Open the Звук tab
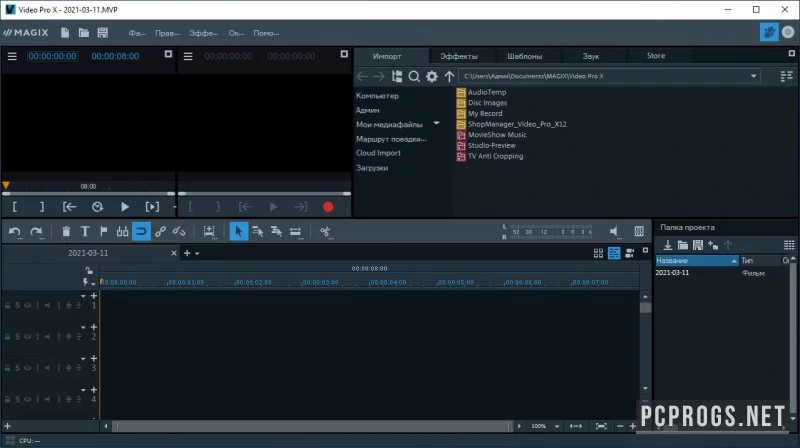The width and height of the screenshot is (800, 448). tap(590, 56)
